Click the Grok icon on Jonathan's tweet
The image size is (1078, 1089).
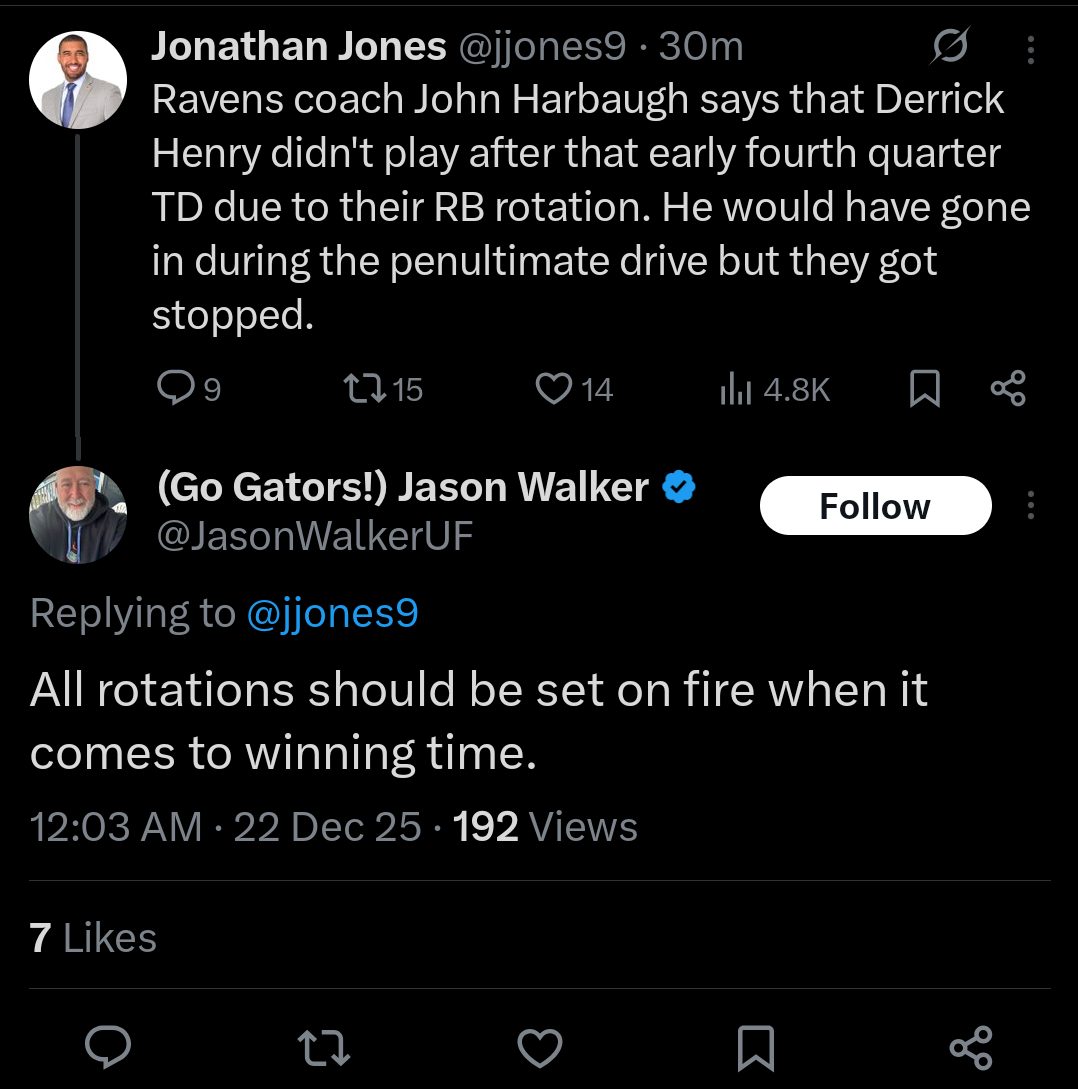point(947,47)
